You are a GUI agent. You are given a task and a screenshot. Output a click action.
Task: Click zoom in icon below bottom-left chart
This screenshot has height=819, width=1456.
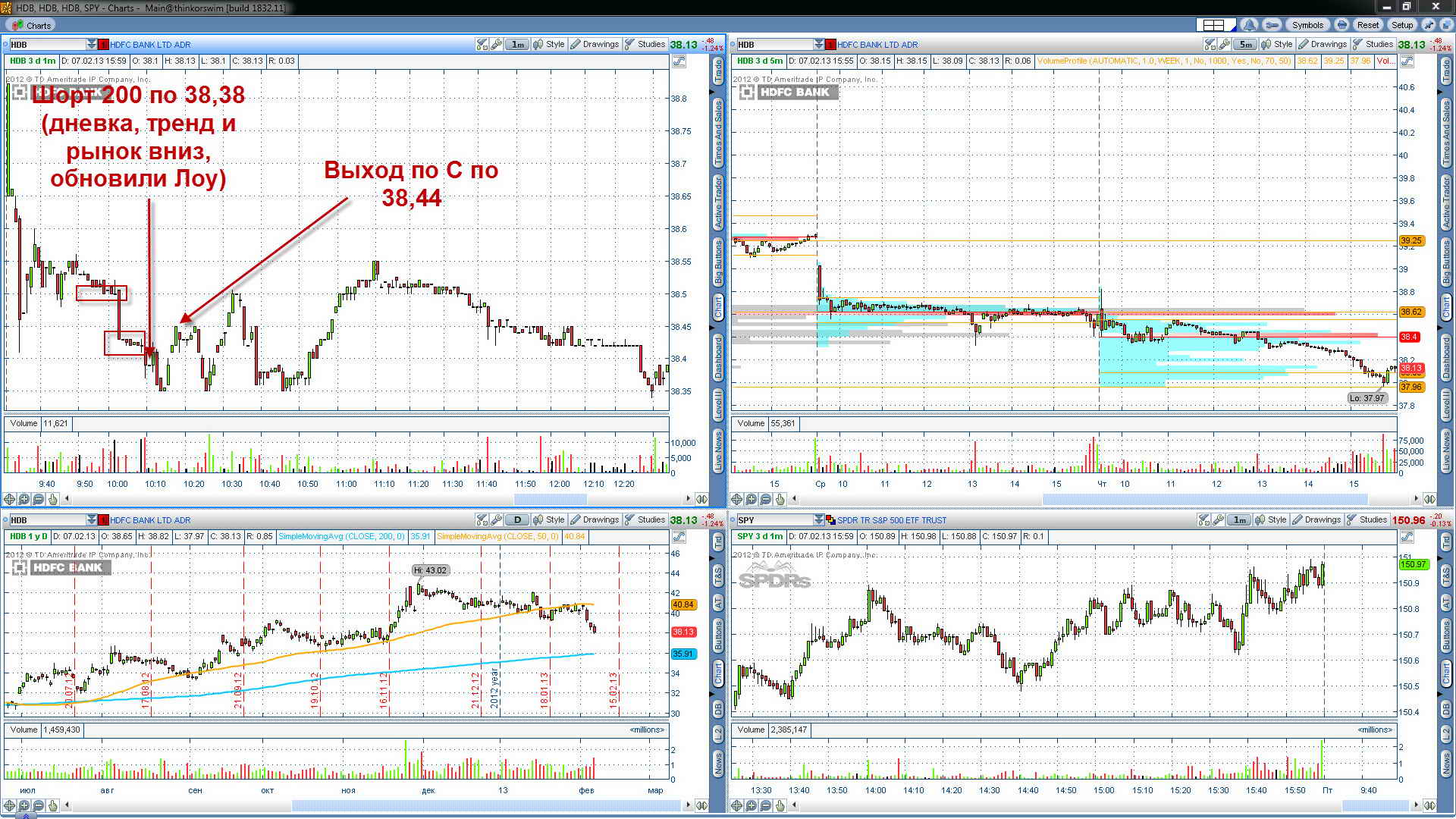coord(24,805)
